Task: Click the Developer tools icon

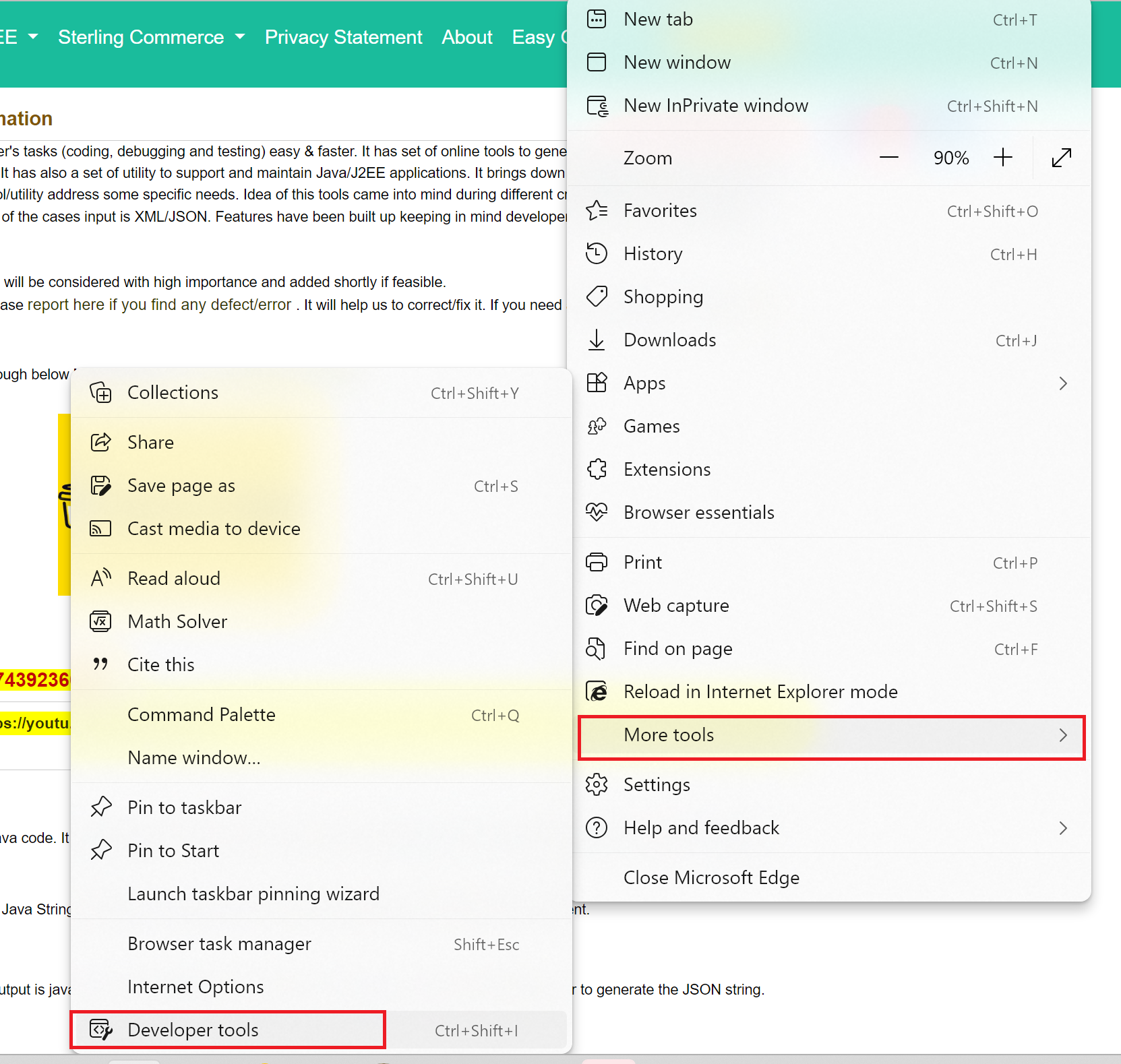Action: coord(101,1030)
